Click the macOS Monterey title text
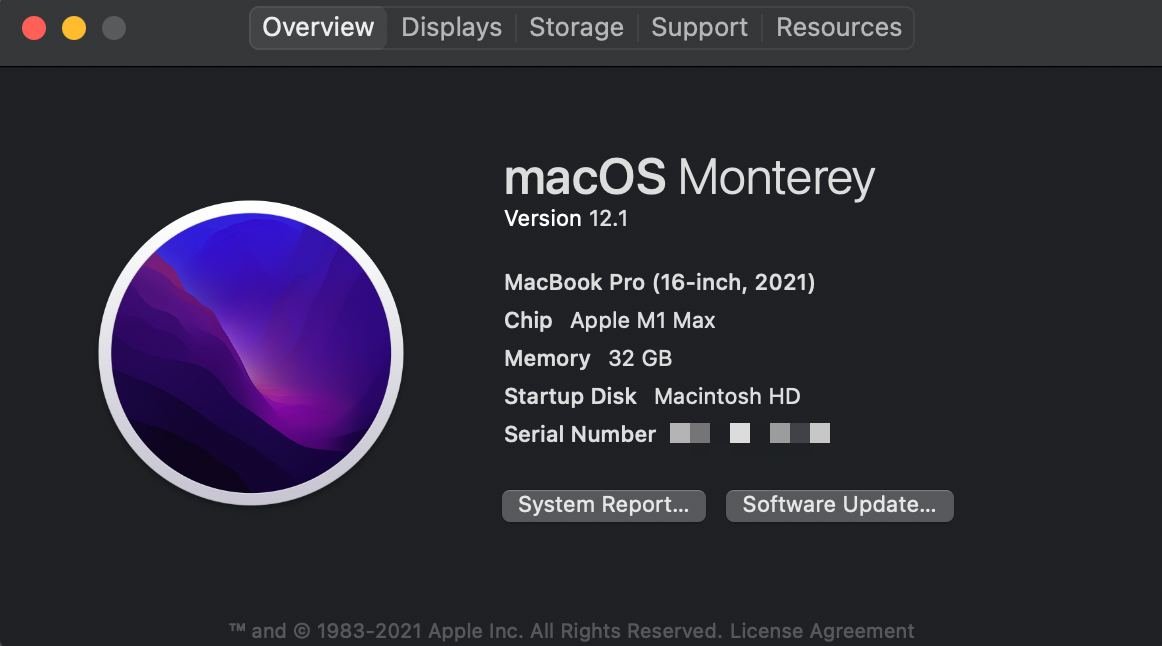 689,178
